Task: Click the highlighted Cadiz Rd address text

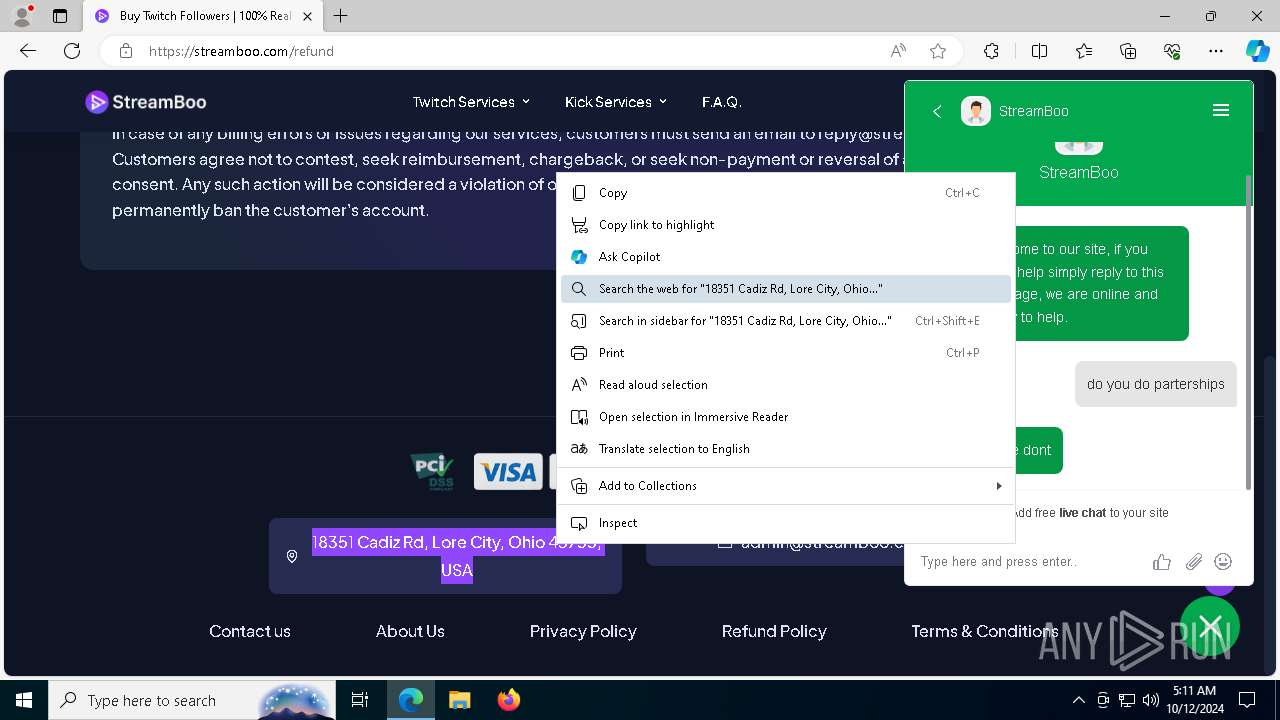Action: 456,556
